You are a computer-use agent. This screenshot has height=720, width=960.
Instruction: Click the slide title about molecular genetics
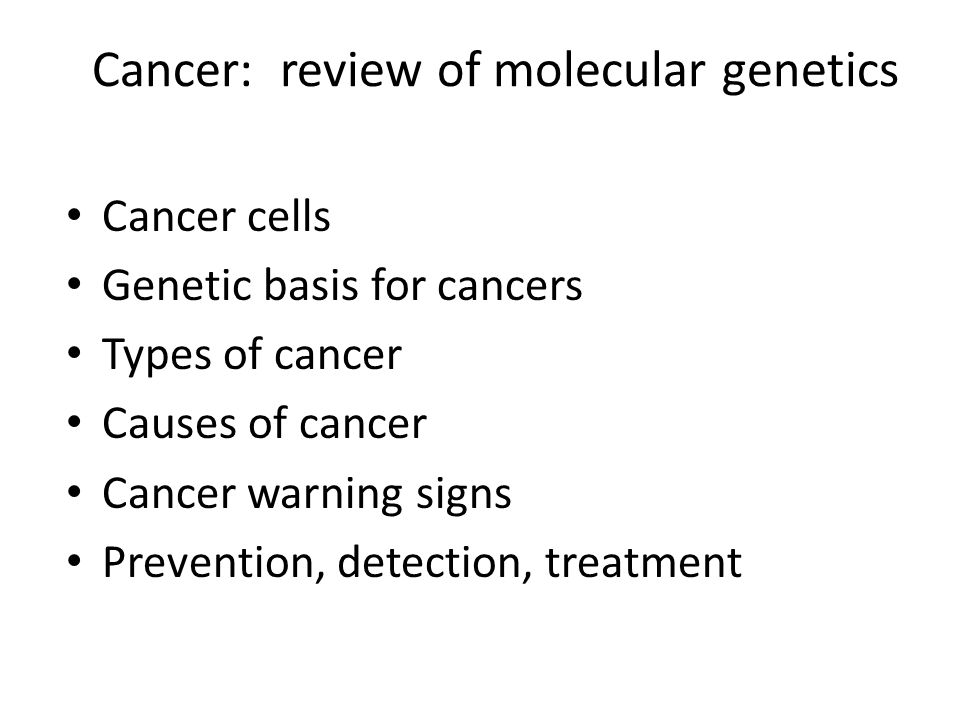pos(495,71)
